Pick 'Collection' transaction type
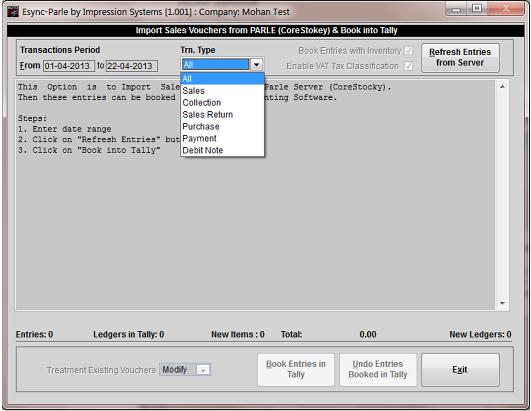 click(222, 103)
